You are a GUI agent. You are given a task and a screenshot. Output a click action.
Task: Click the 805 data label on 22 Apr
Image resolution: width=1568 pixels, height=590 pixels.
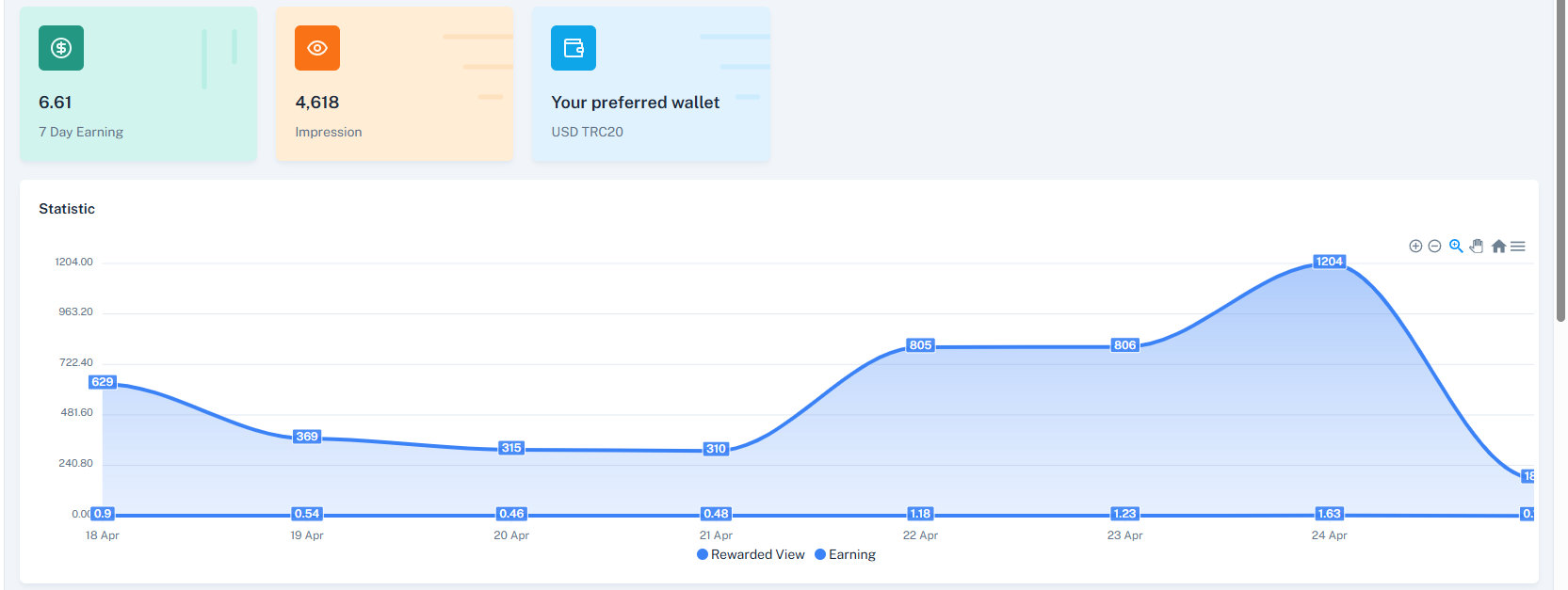pos(920,345)
